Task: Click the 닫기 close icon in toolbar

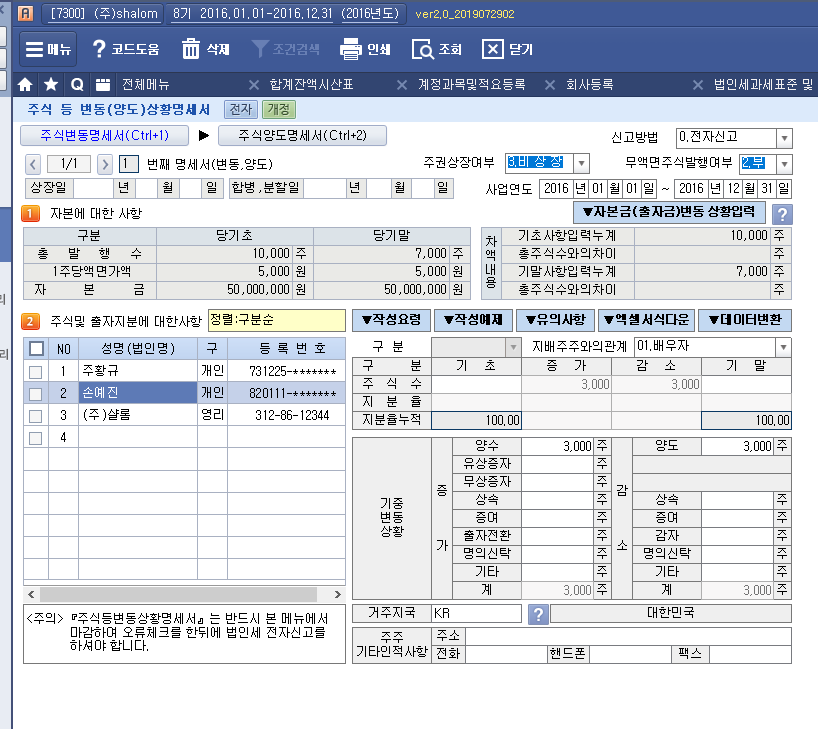Action: point(493,49)
